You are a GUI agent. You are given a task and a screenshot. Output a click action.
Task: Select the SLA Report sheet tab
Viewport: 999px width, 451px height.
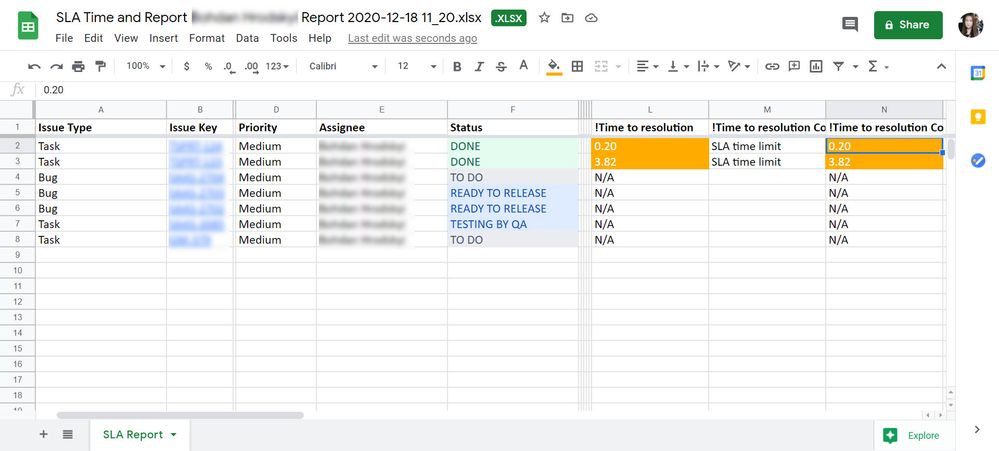coord(140,435)
